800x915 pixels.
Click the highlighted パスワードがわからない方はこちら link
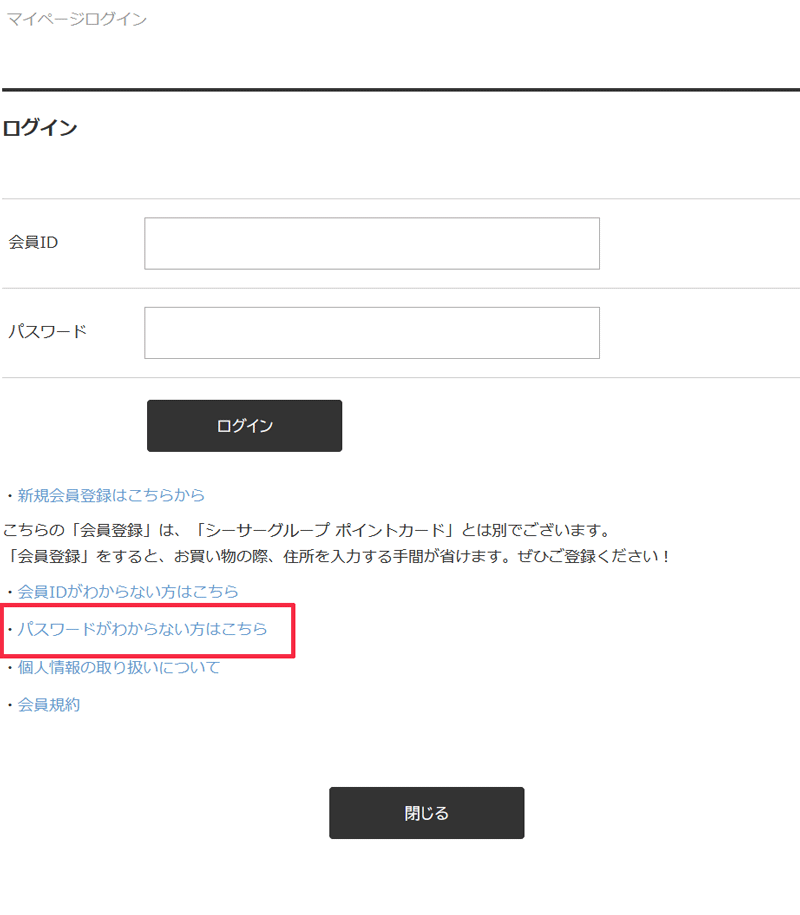click(x=142, y=629)
